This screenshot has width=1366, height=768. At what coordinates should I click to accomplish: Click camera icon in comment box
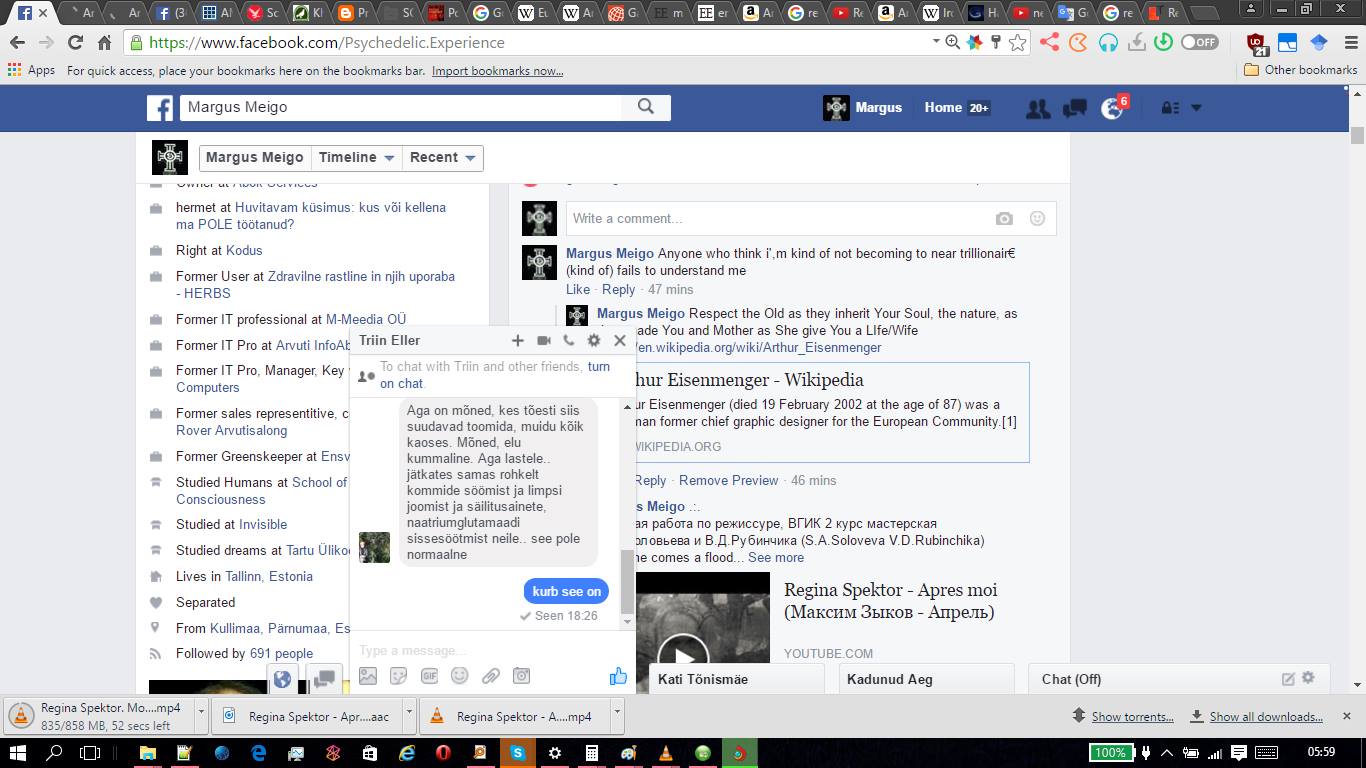(1004, 218)
